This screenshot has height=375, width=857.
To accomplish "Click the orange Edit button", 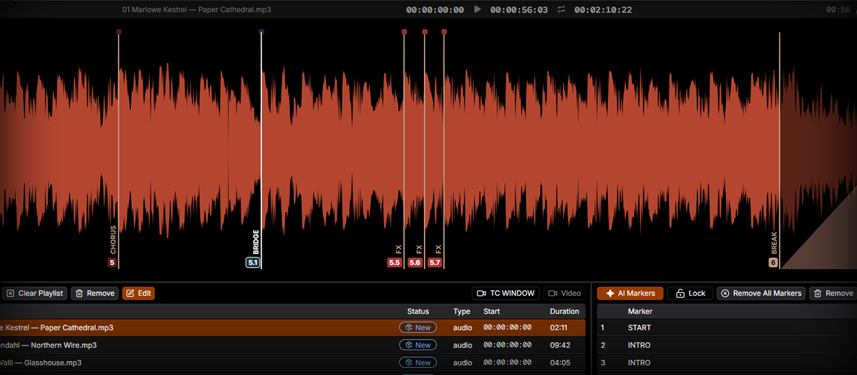I will click(x=138, y=294).
